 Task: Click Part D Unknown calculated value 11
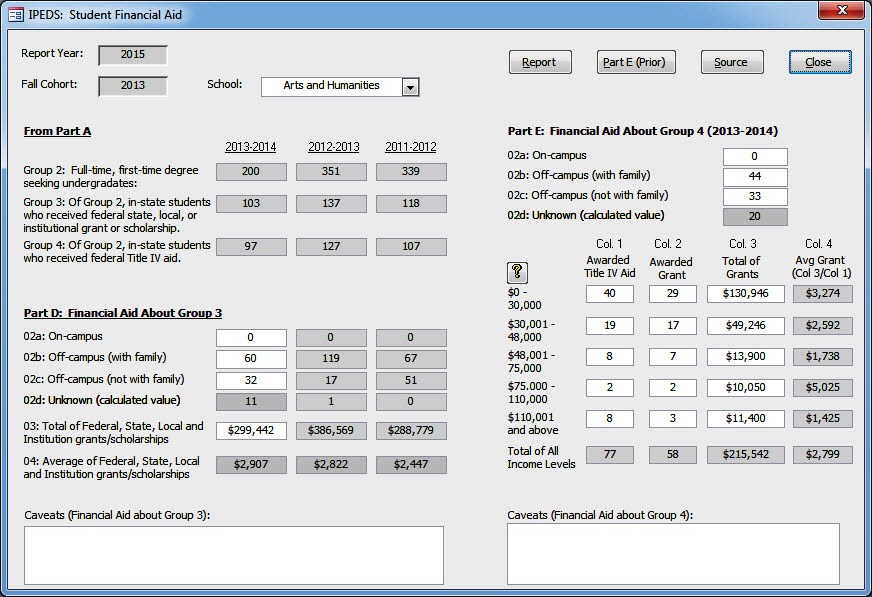251,402
